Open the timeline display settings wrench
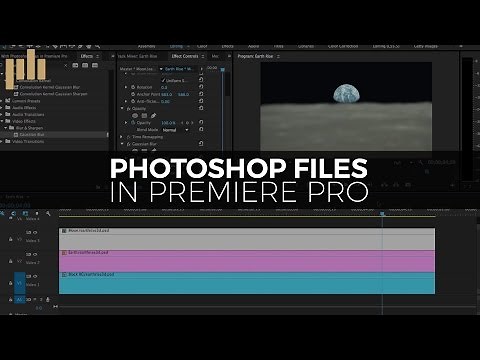This screenshot has width=480, height=360. pos(48,213)
